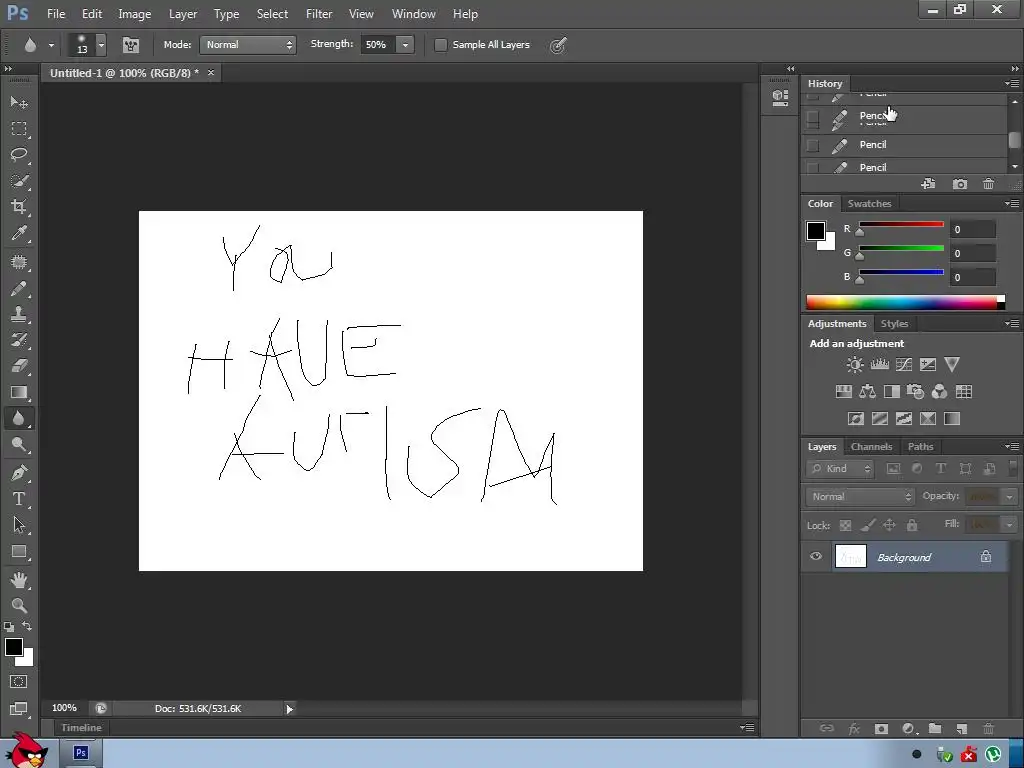1024x768 pixels.
Task: Add a Levels adjustment
Action: coord(880,364)
